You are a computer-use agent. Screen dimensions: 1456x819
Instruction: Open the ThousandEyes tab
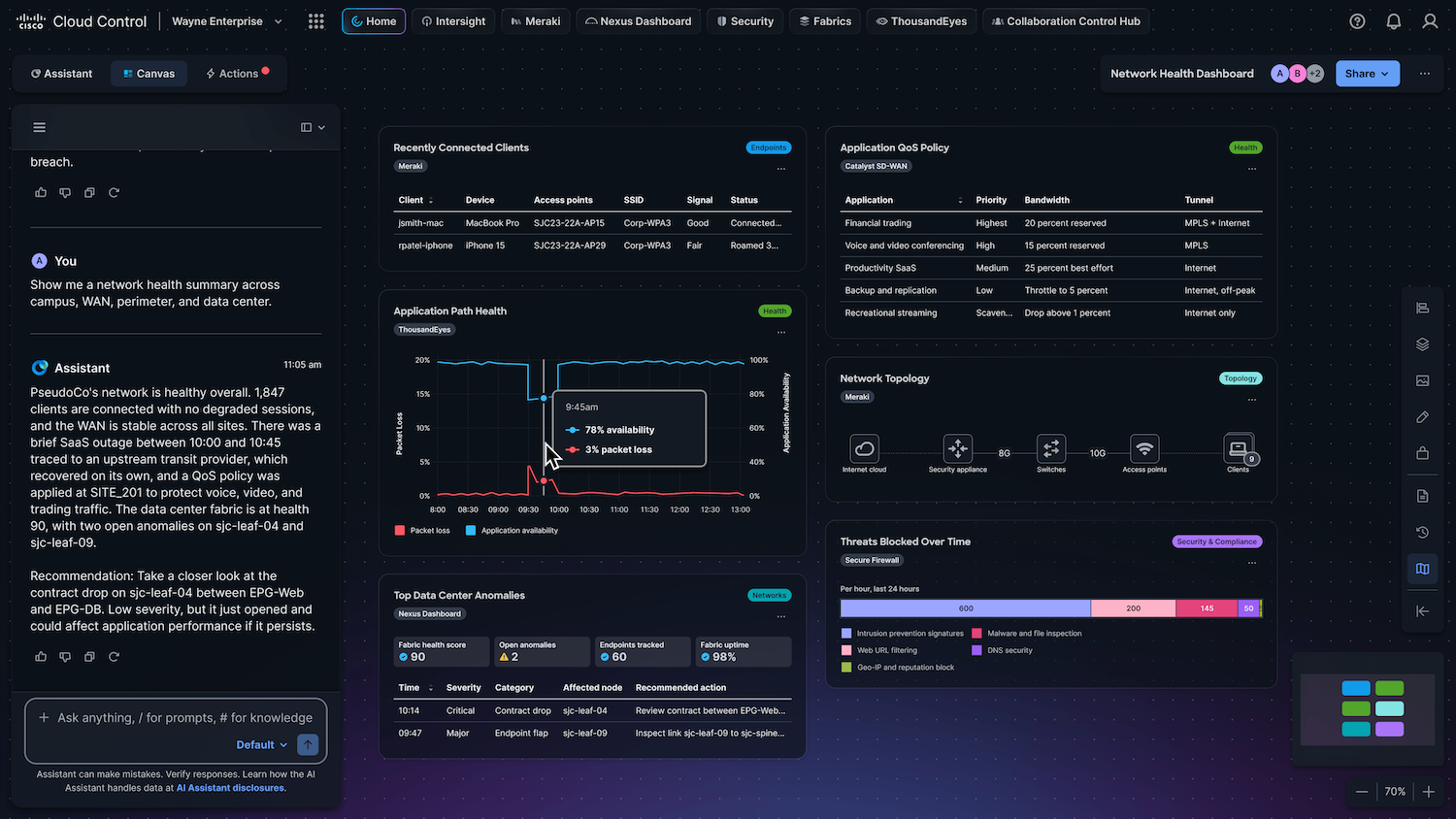(922, 21)
